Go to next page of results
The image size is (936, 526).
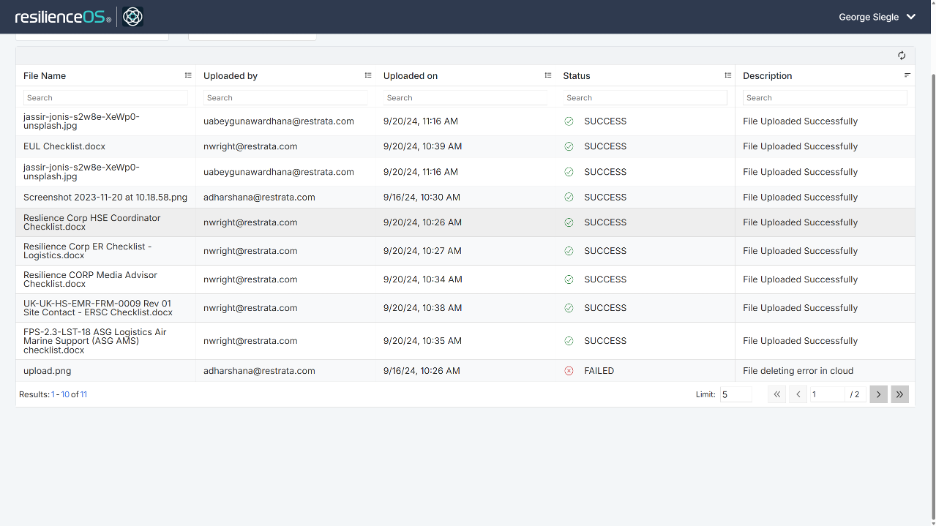pos(879,394)
